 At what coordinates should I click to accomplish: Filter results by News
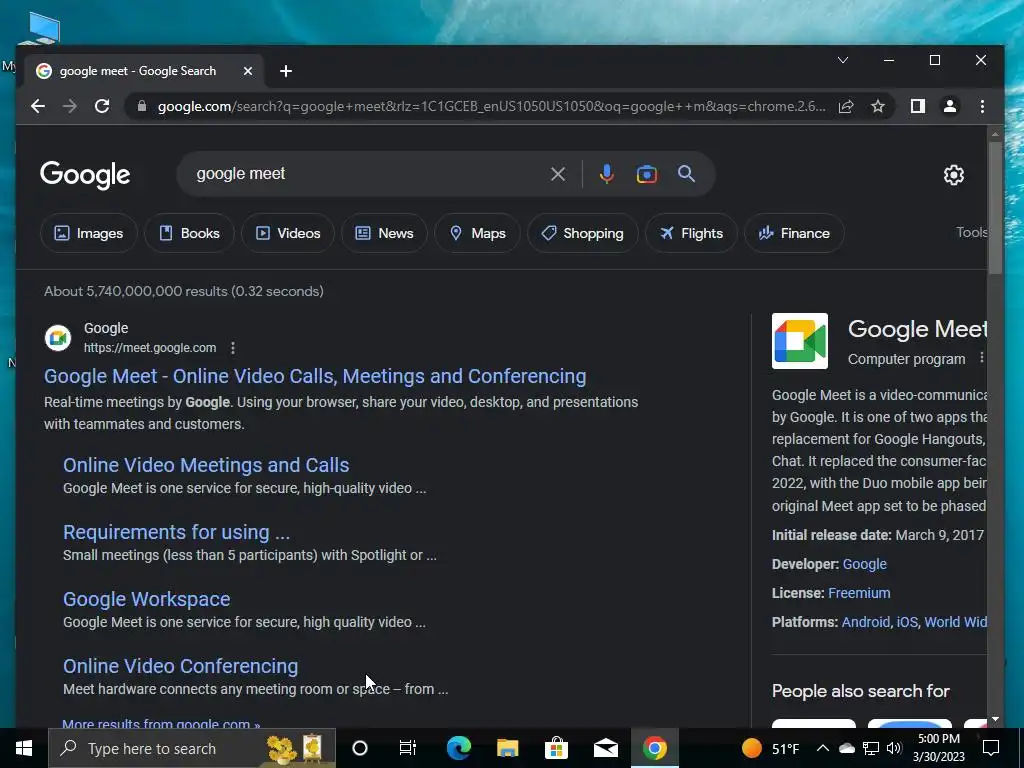point(384,233)
